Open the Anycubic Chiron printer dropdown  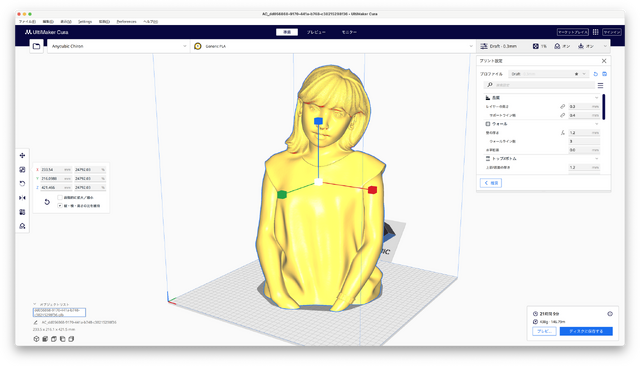point(118,46)
